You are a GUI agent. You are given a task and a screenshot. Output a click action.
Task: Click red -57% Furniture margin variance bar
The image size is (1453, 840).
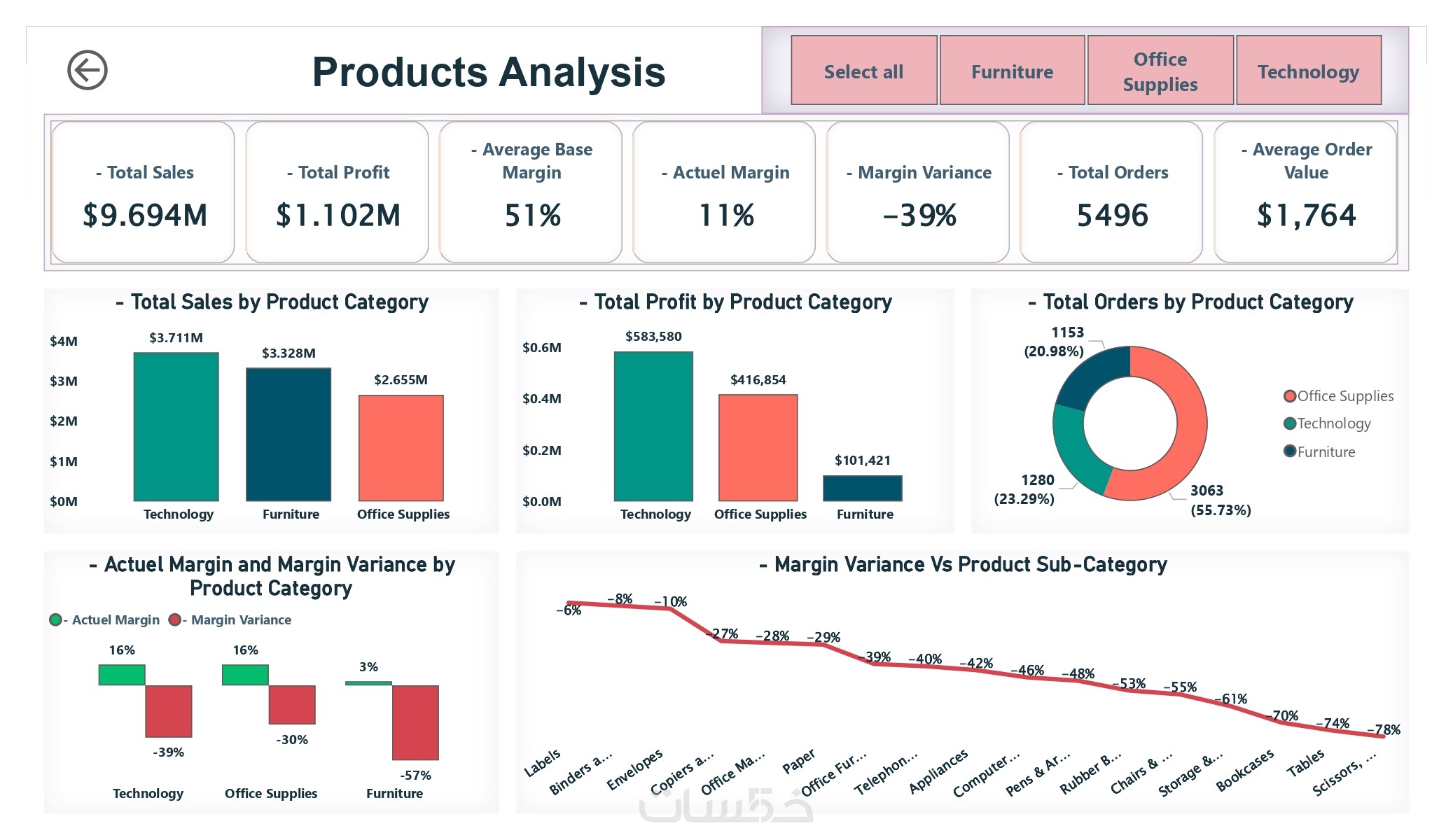click(x=415, y=722)
